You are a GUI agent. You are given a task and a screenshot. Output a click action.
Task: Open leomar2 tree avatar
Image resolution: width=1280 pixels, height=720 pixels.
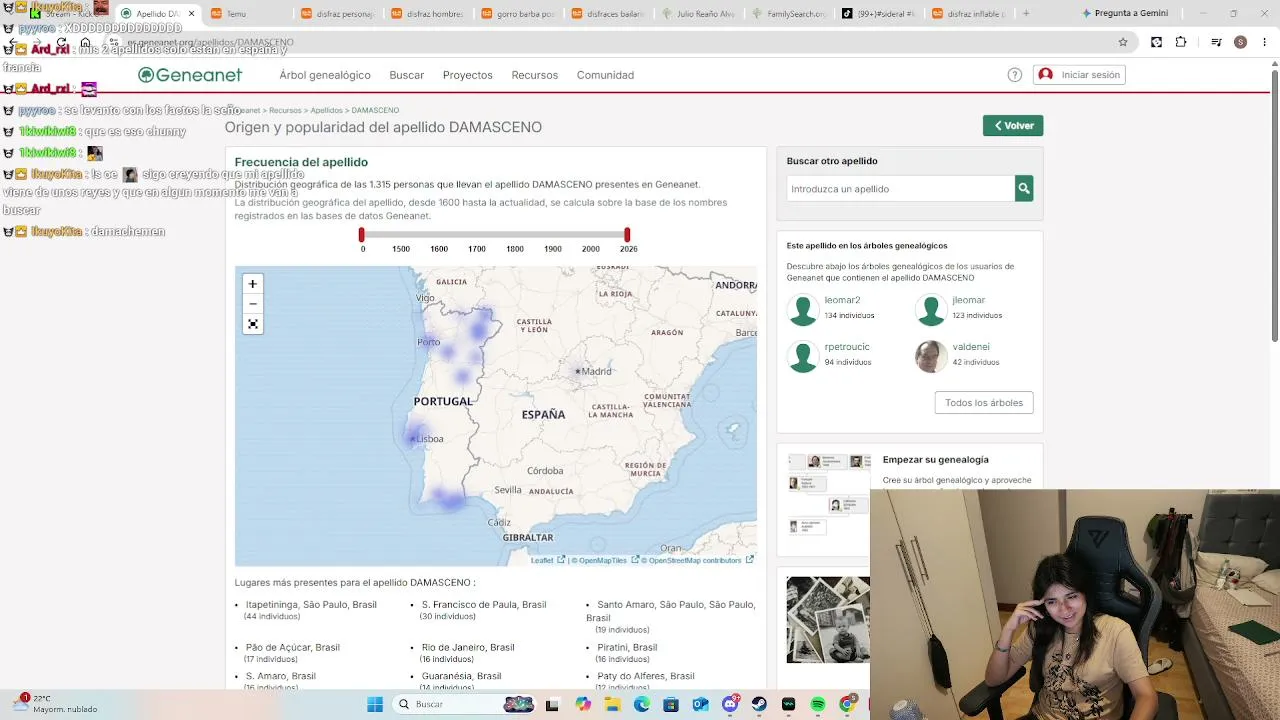(803, 309)
